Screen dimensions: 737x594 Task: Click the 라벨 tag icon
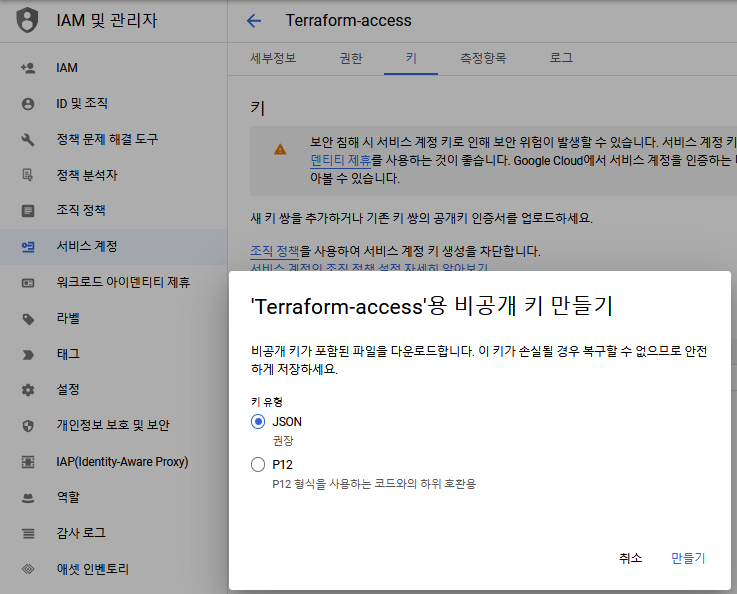point(28,319)
